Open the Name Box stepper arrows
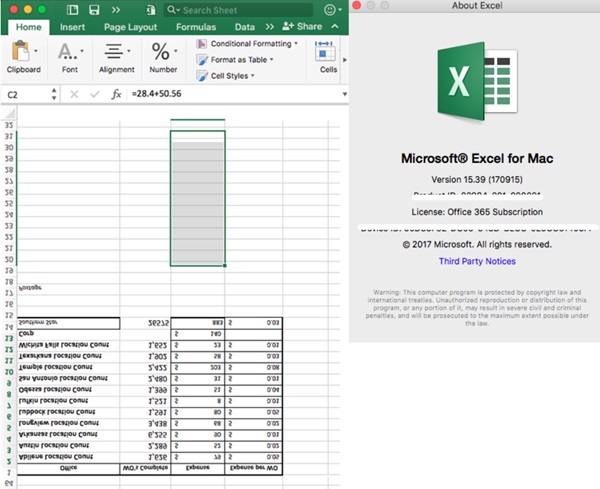600x489 pixels. (54, 94)
